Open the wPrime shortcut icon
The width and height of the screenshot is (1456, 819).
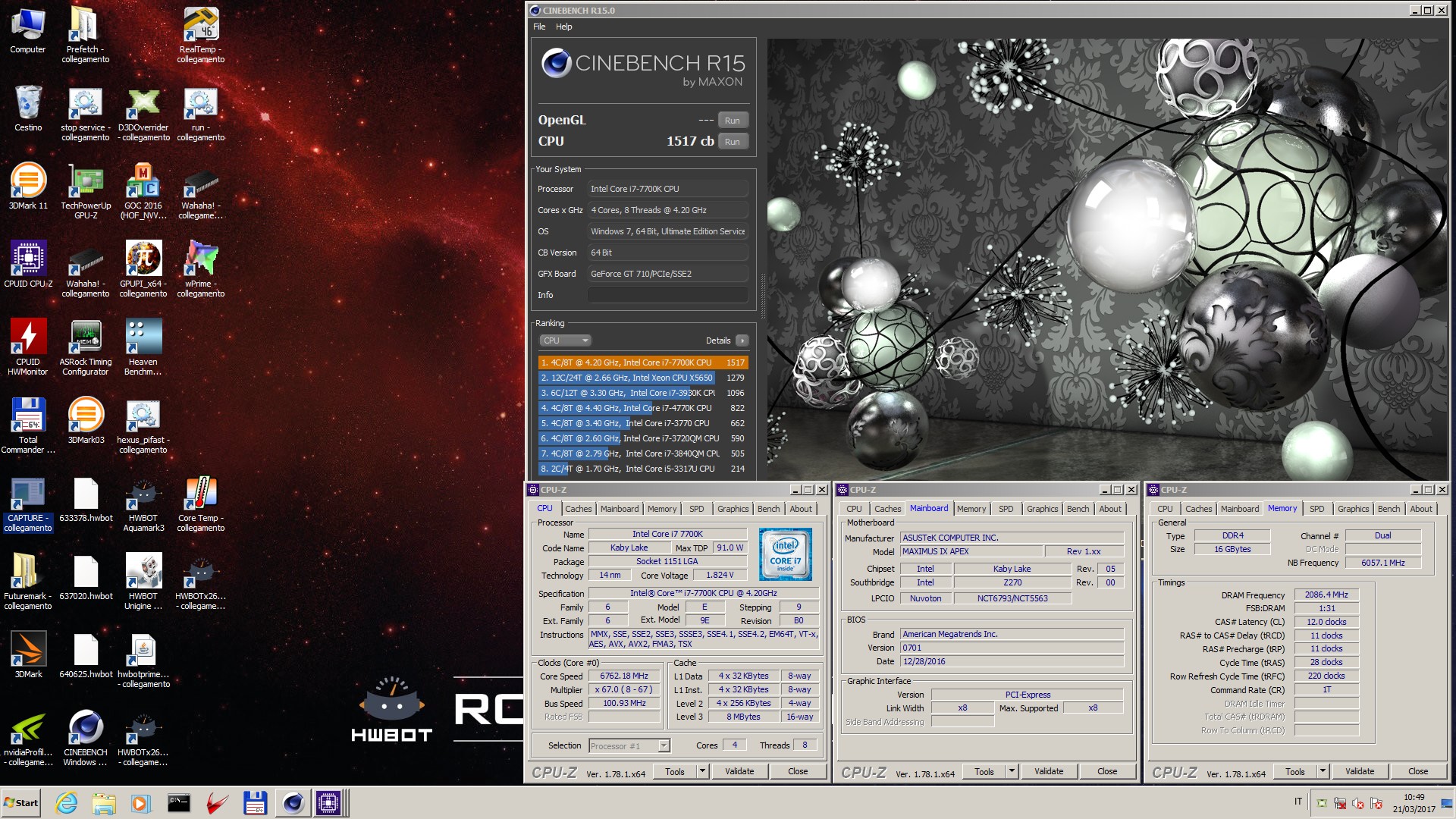coord(201,270)
